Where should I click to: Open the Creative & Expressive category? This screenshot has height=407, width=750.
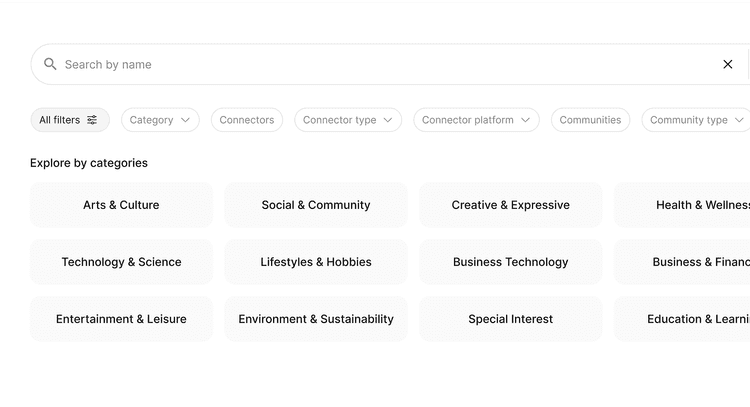[511, 205]
